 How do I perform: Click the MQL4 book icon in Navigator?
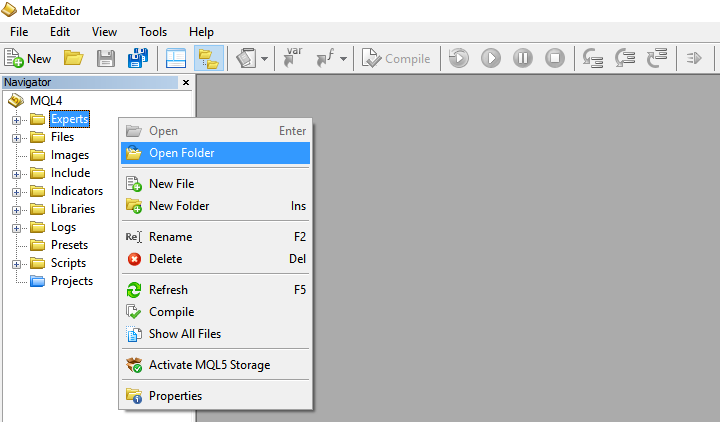16,100
